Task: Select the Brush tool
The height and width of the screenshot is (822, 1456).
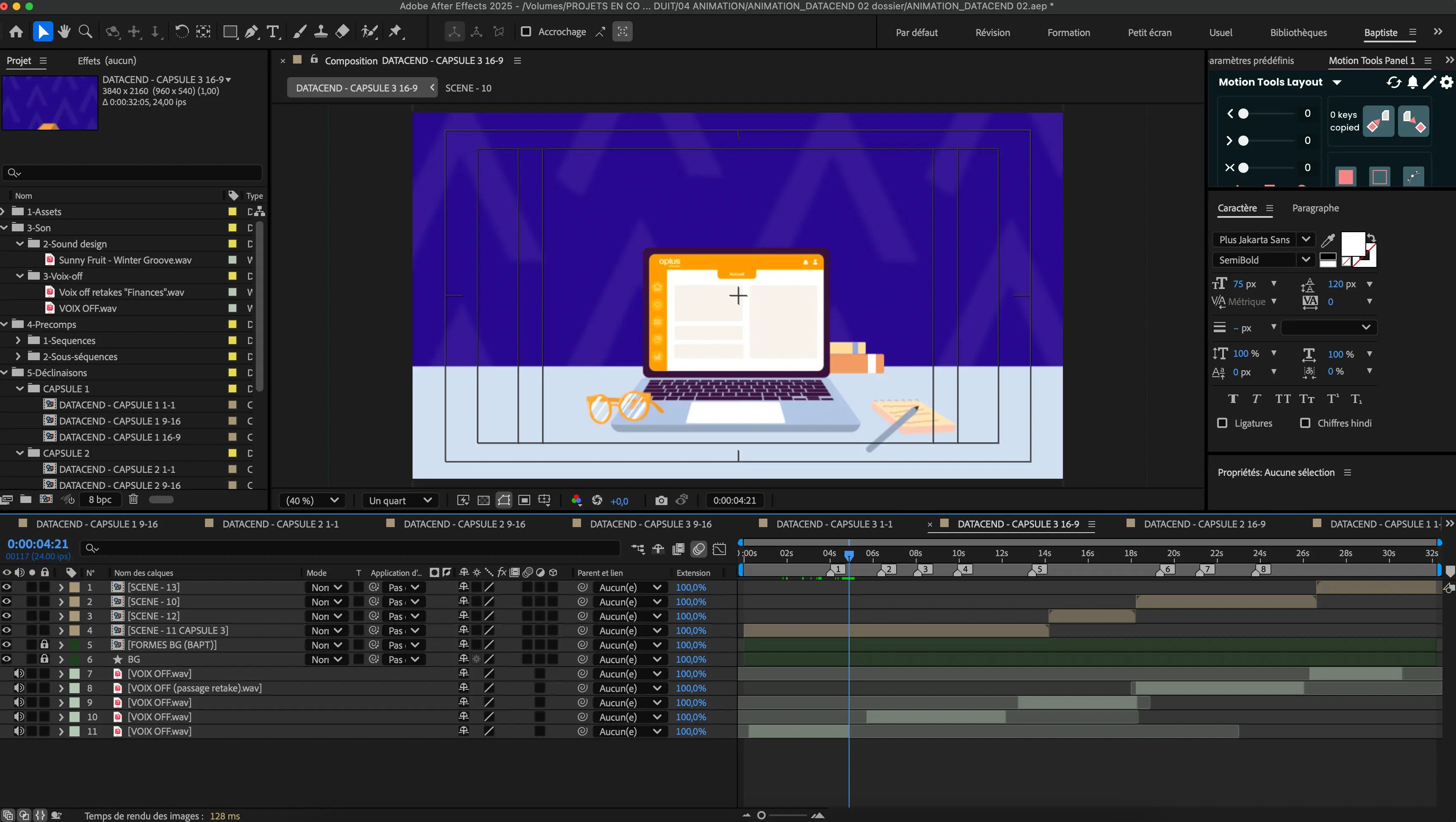Action: (x=299, y=32)
